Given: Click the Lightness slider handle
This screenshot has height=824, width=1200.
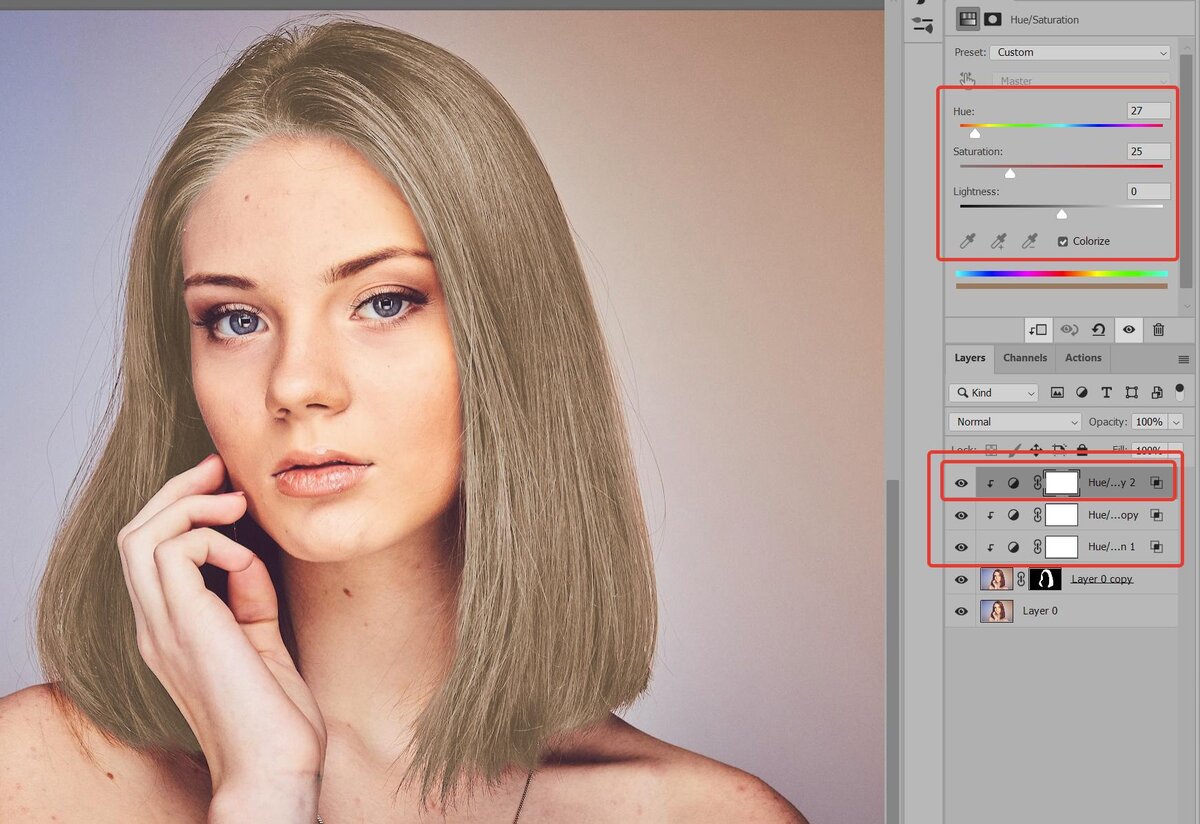Looking at the screenshot, I should pyautogui.click(x=1062, y=214).
